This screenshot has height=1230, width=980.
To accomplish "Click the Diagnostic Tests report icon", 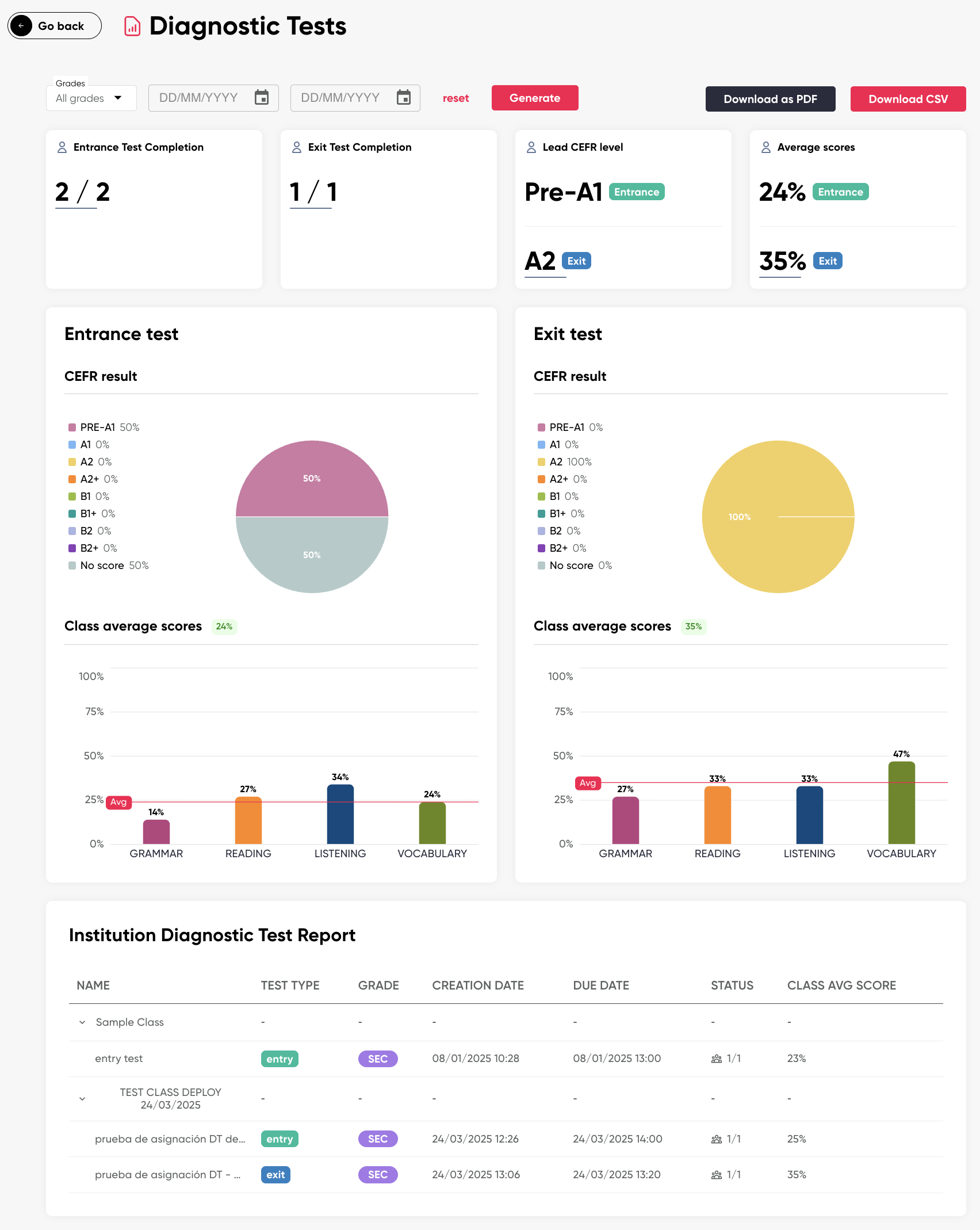I will (x=132, y=26).
